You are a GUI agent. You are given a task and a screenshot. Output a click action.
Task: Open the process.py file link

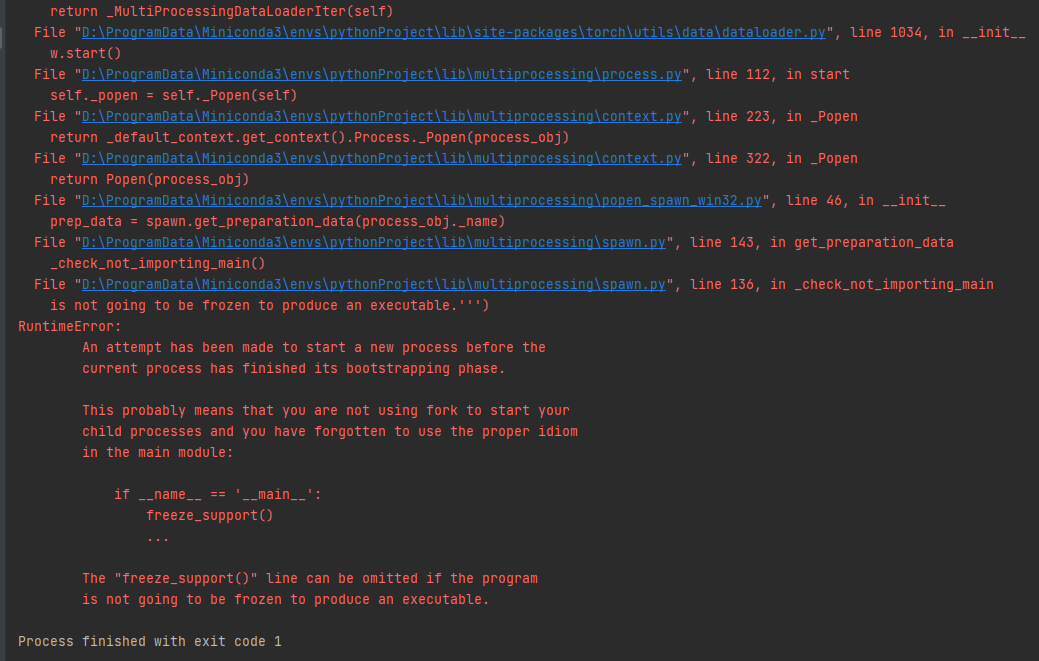click(381, 74)
